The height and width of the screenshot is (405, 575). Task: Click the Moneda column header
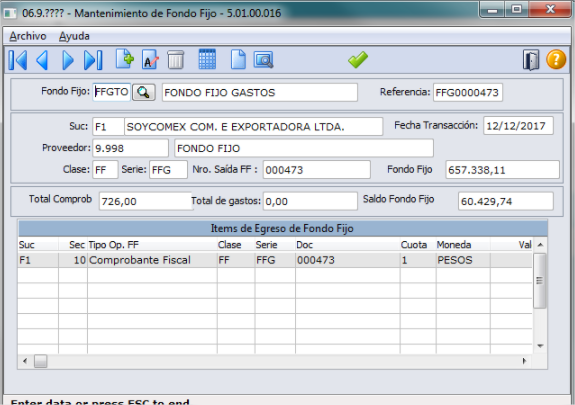tap(463, 245)
